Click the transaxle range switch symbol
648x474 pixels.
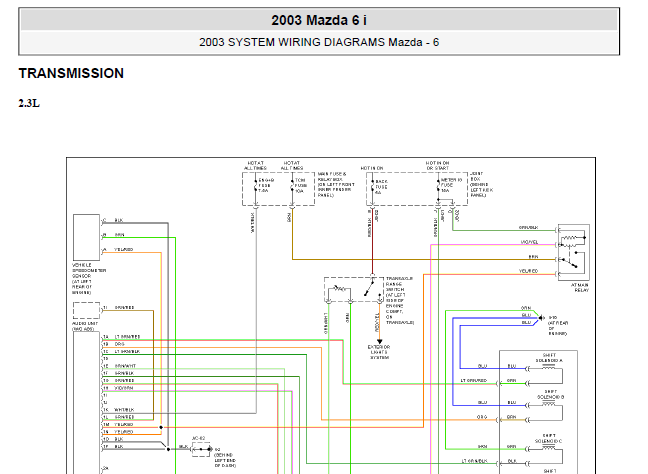click(354, 289)
